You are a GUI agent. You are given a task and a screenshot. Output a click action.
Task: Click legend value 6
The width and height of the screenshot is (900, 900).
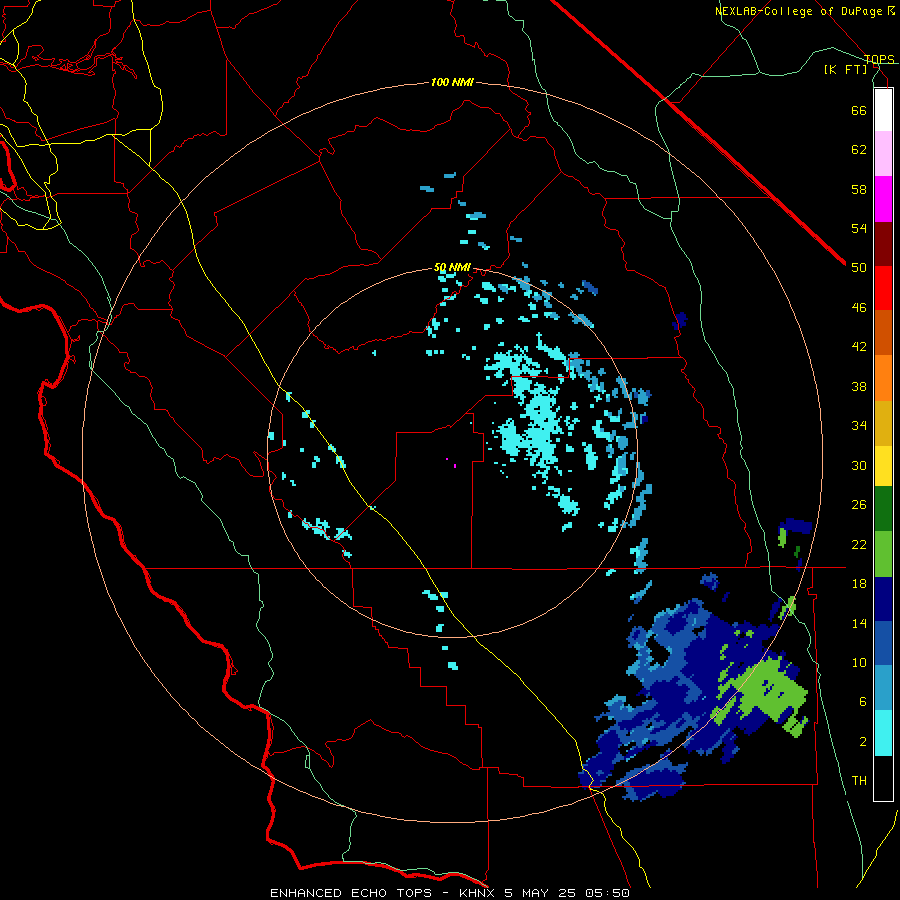[862, 702]
